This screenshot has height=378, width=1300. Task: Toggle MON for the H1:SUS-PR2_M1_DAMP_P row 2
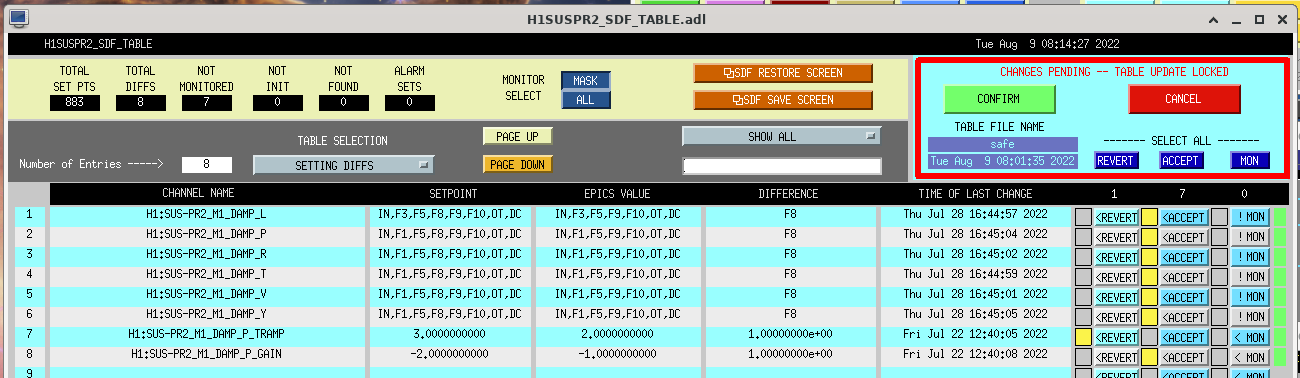point(1250,237)
